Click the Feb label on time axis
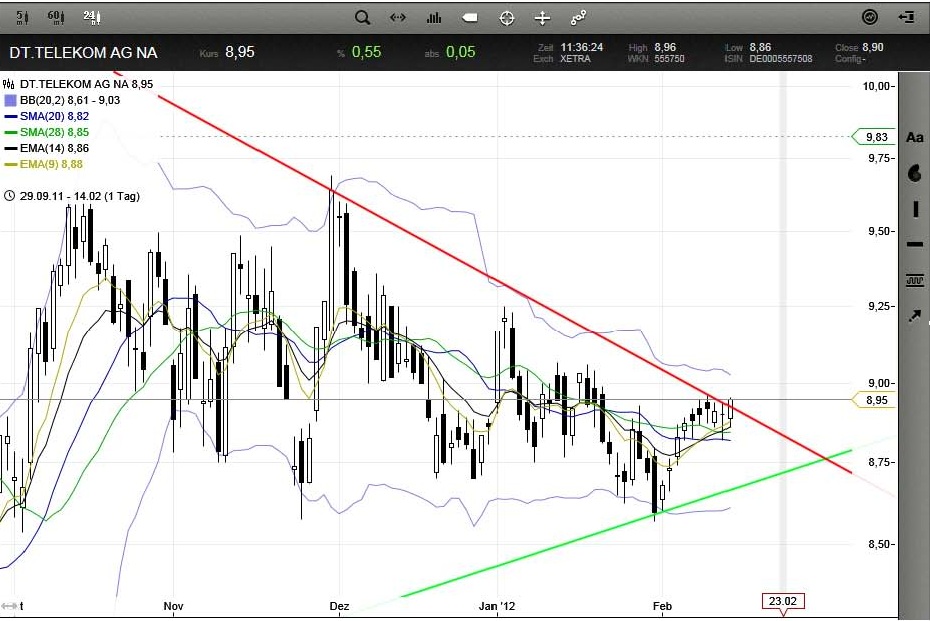930x621 pixels. [663, 606]
